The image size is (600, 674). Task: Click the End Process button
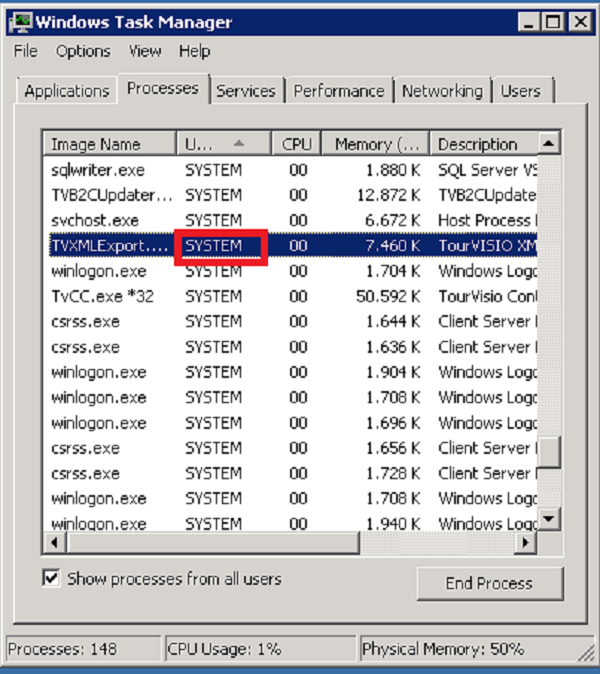click(x=489, y=583)
